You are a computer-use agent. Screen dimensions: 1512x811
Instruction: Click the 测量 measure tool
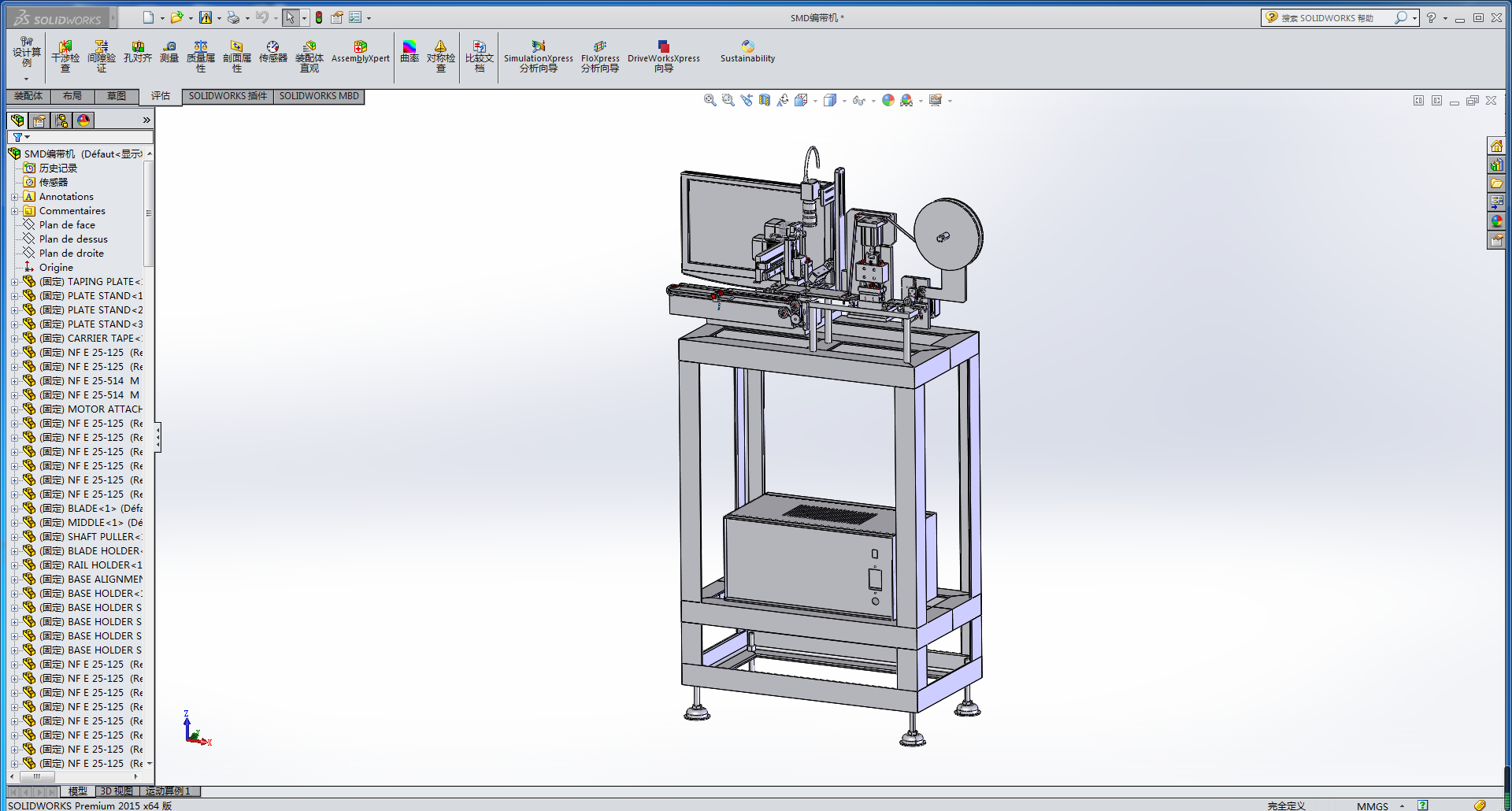pos(169,52)
